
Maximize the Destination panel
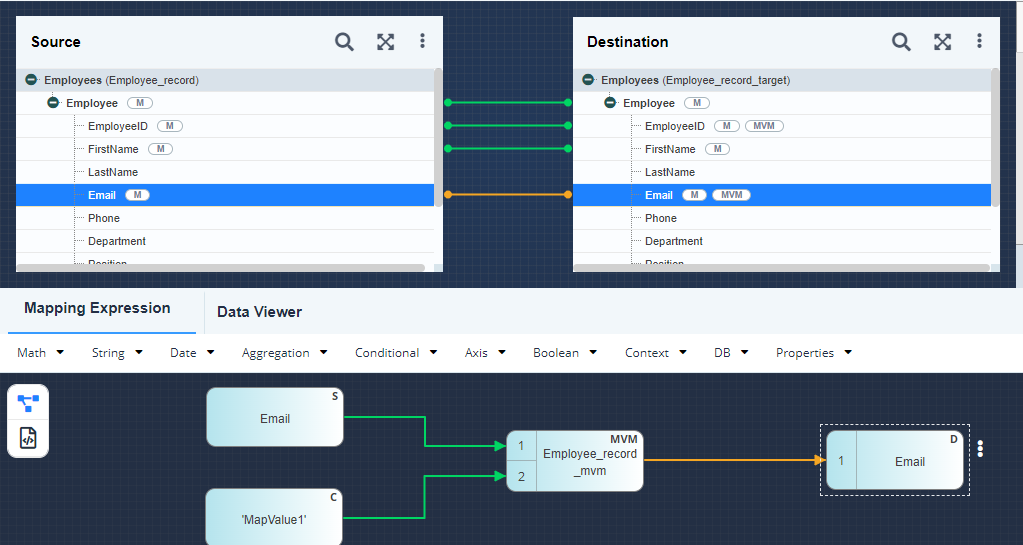[x=942, y=42]
